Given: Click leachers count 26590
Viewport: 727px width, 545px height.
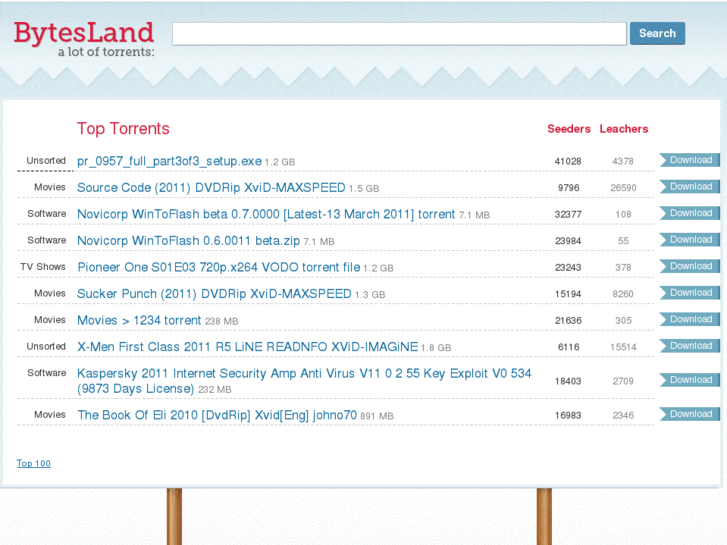Looking at the screenshot, I should [623, 187].
